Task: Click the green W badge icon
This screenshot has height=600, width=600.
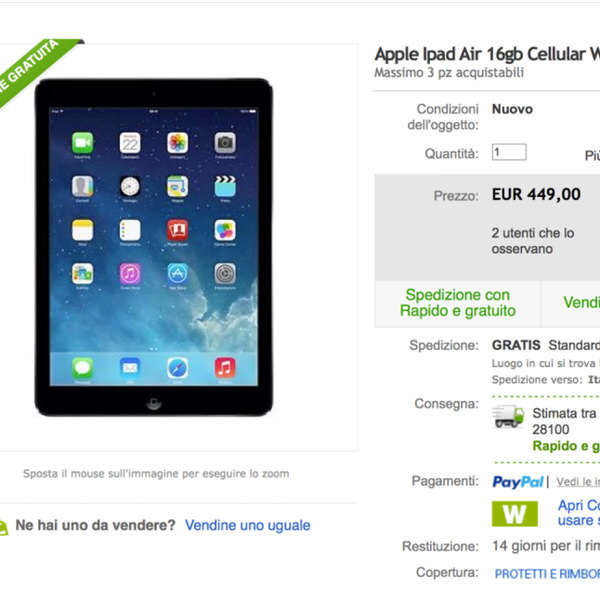Action: (x=515, y=514)
